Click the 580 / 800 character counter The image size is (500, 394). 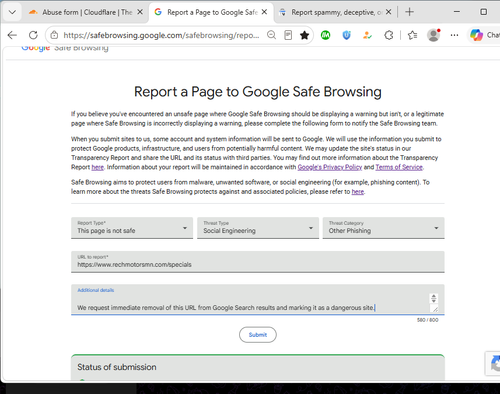pyautogui.click(x=427, y=320)
